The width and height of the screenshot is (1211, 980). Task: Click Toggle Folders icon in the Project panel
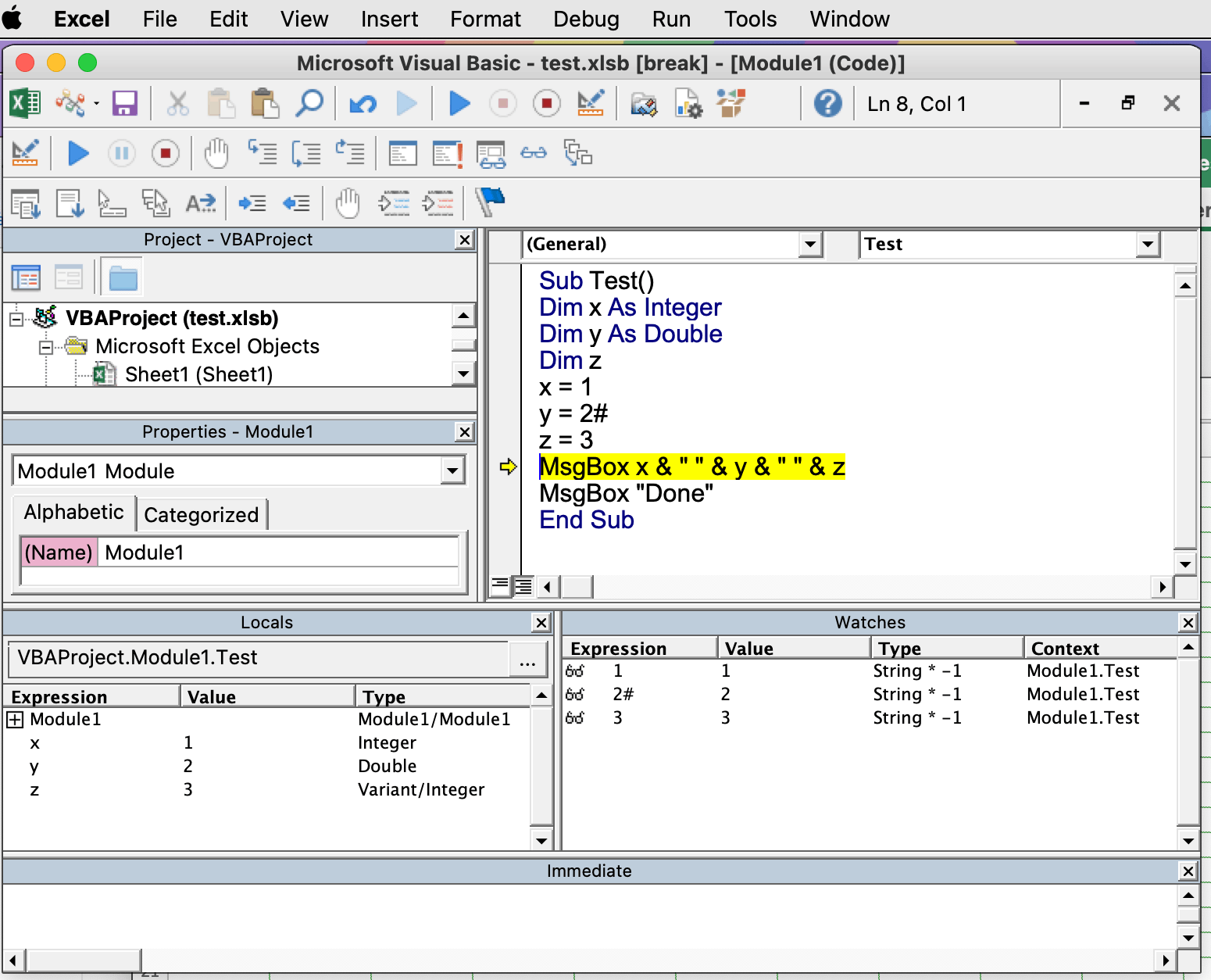click(x=123, y=277)
